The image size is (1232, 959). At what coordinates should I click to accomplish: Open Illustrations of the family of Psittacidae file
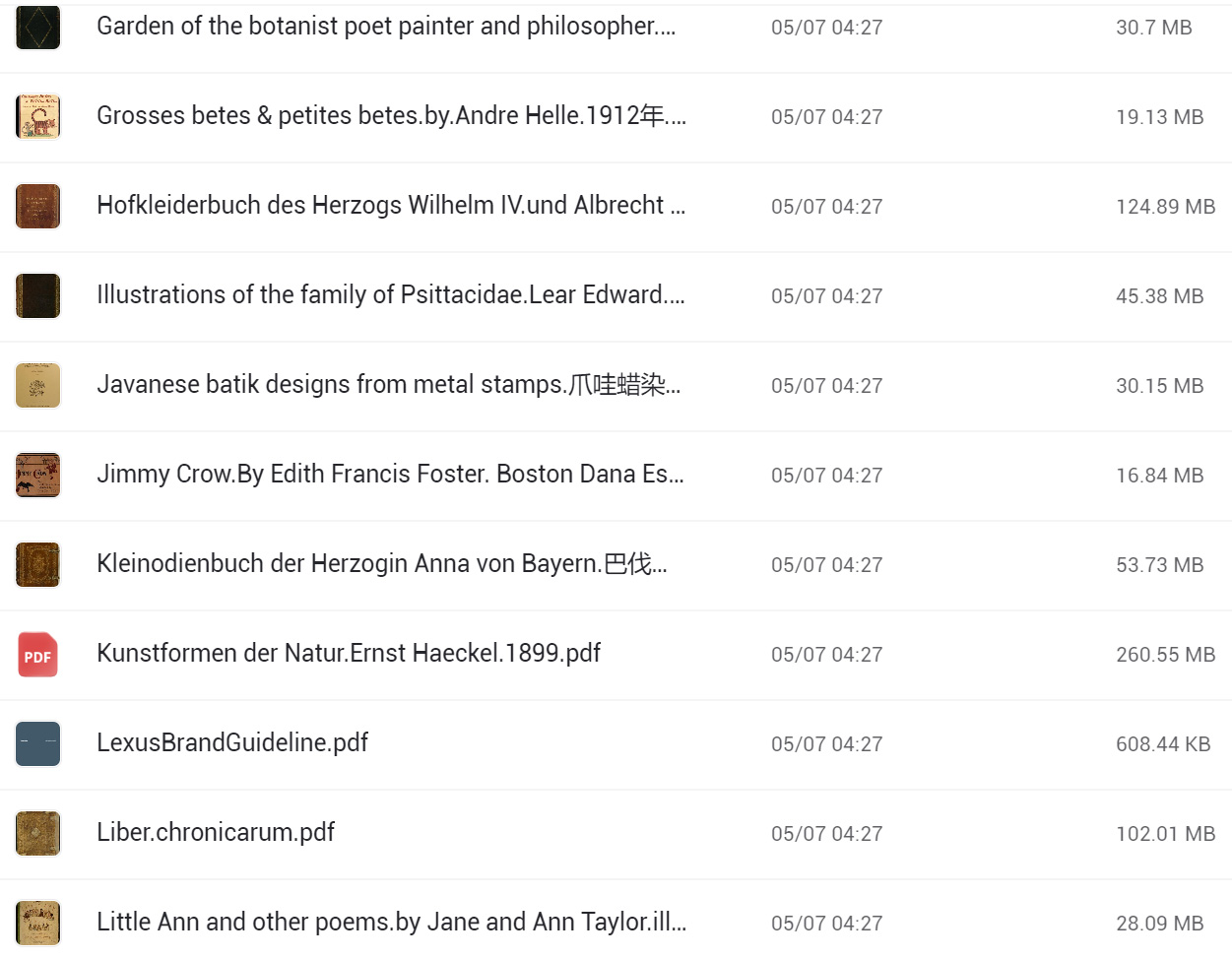point(391,295)
